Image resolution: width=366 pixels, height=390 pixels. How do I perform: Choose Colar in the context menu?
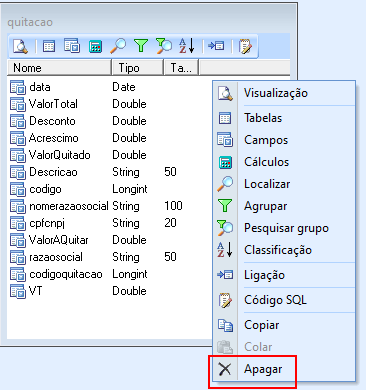[284, 347]
